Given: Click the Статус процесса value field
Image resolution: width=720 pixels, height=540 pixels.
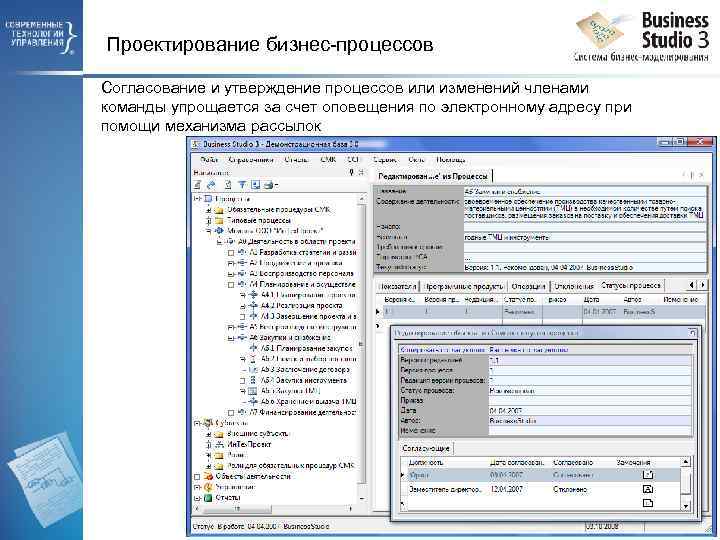Looking at the screenshot, I should (590, 391).
